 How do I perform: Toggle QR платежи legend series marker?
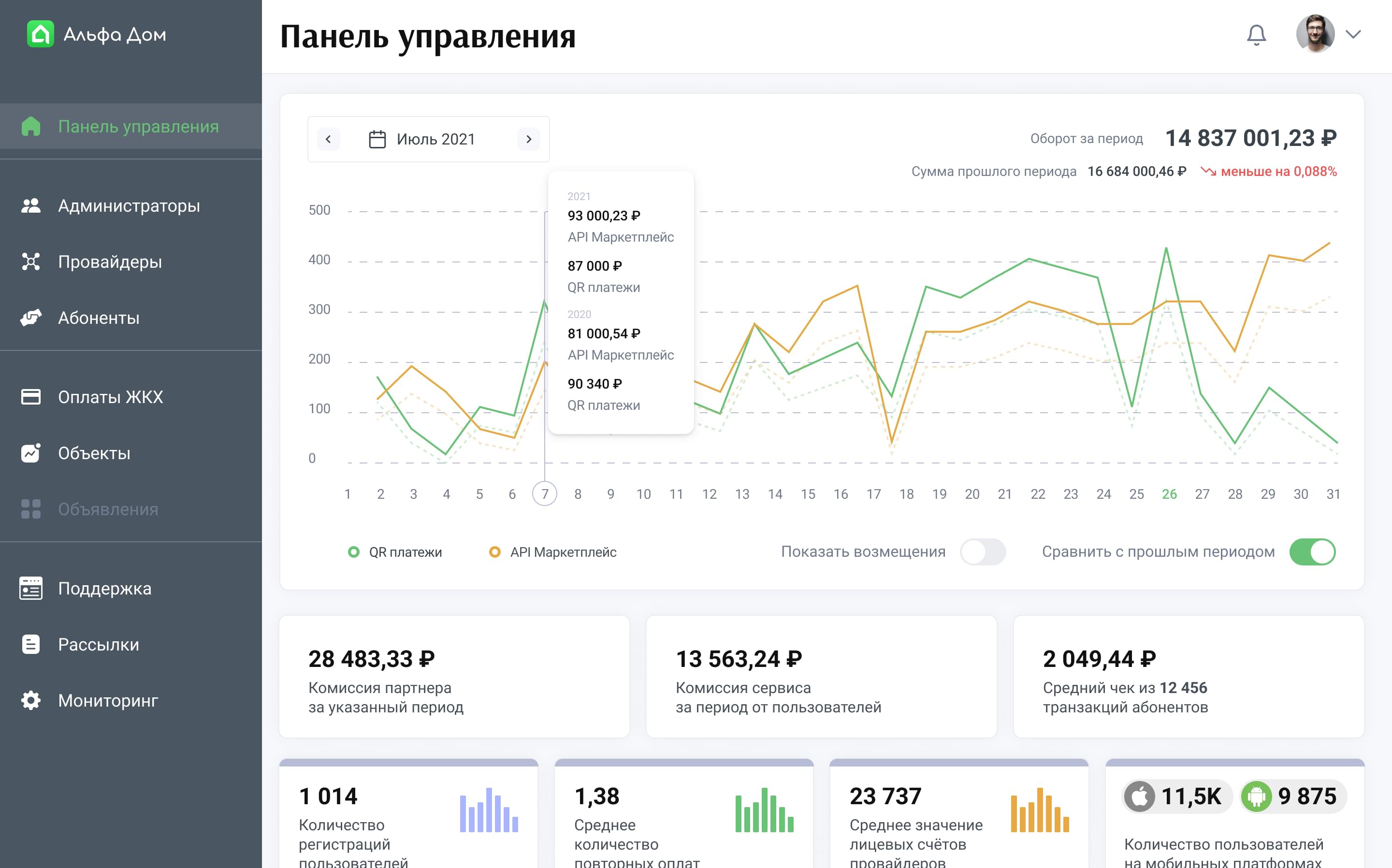point(354,552)
